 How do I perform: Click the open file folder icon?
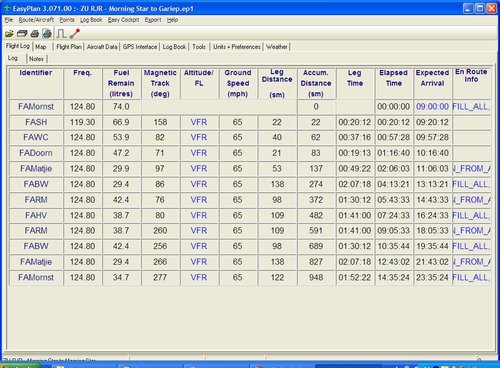(9, 34)
